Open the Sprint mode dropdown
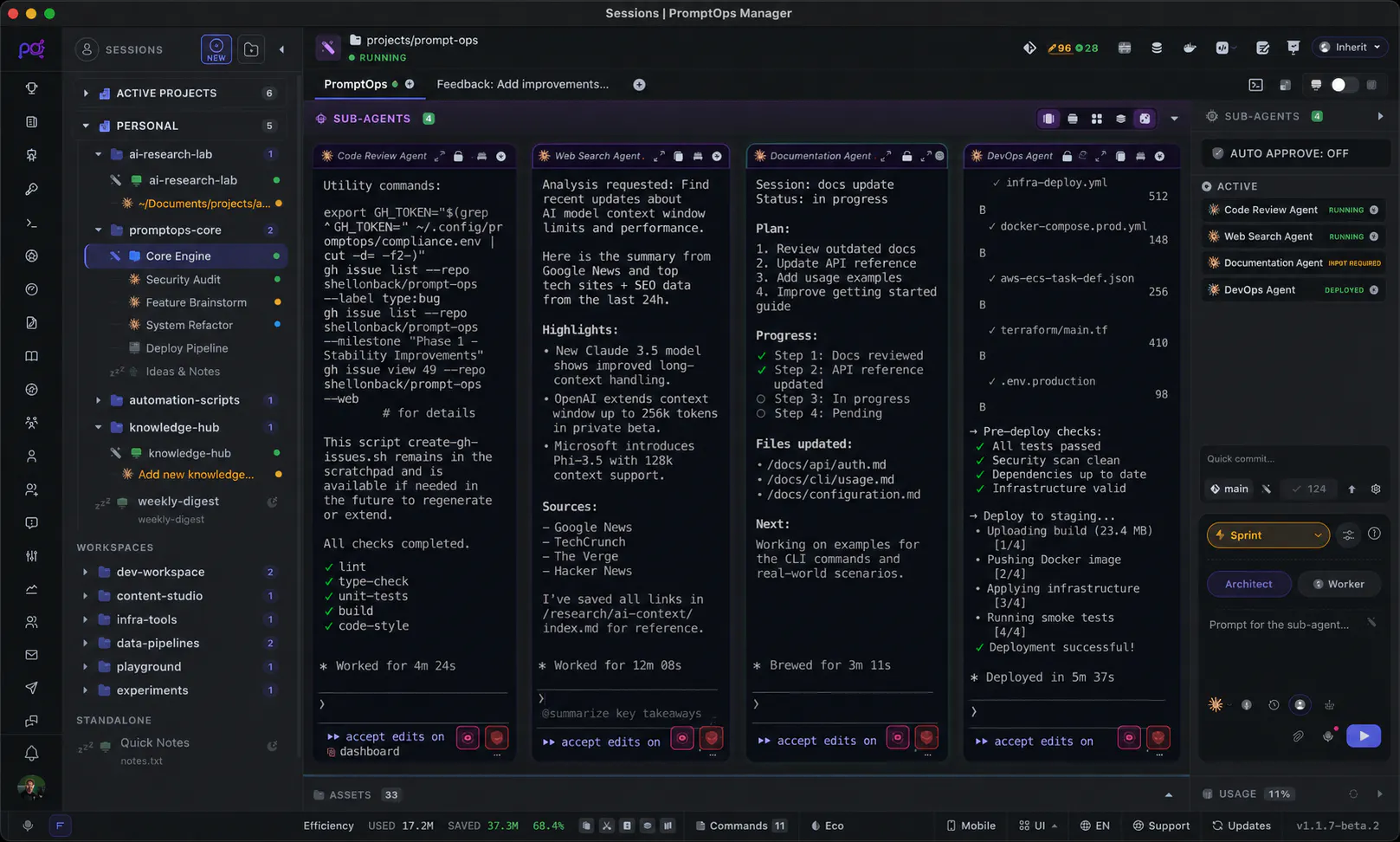1400x842 pixels. 1268,535
